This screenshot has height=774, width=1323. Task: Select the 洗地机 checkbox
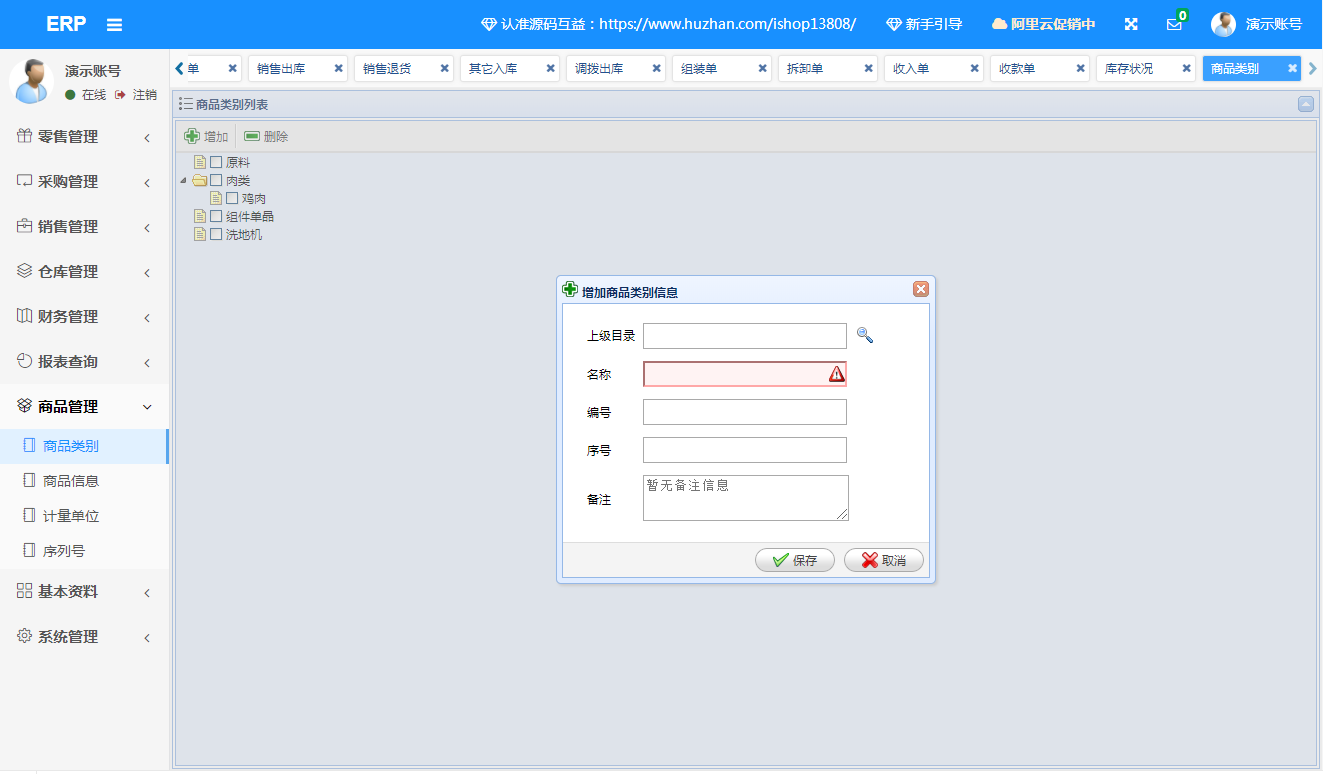(216, 234)
